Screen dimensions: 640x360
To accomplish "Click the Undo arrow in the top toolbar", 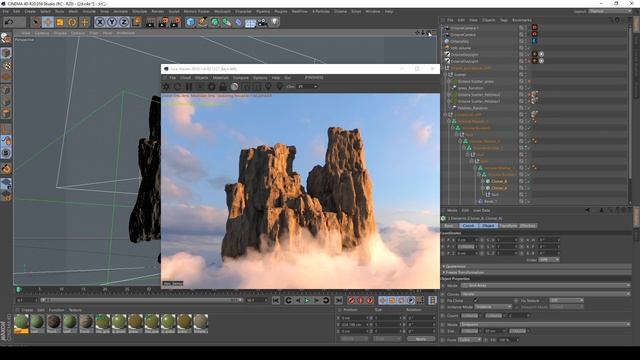I will click(x=9, y=22).
